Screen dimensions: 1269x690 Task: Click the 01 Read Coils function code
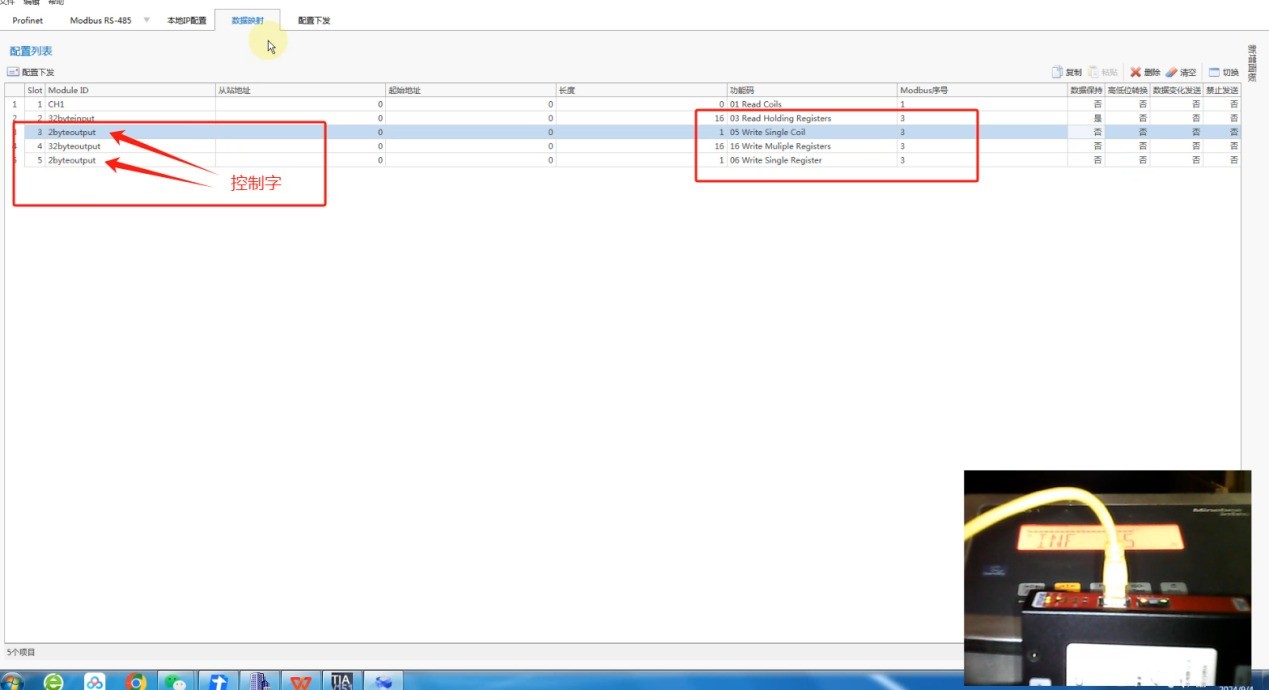tap(812, 104)
